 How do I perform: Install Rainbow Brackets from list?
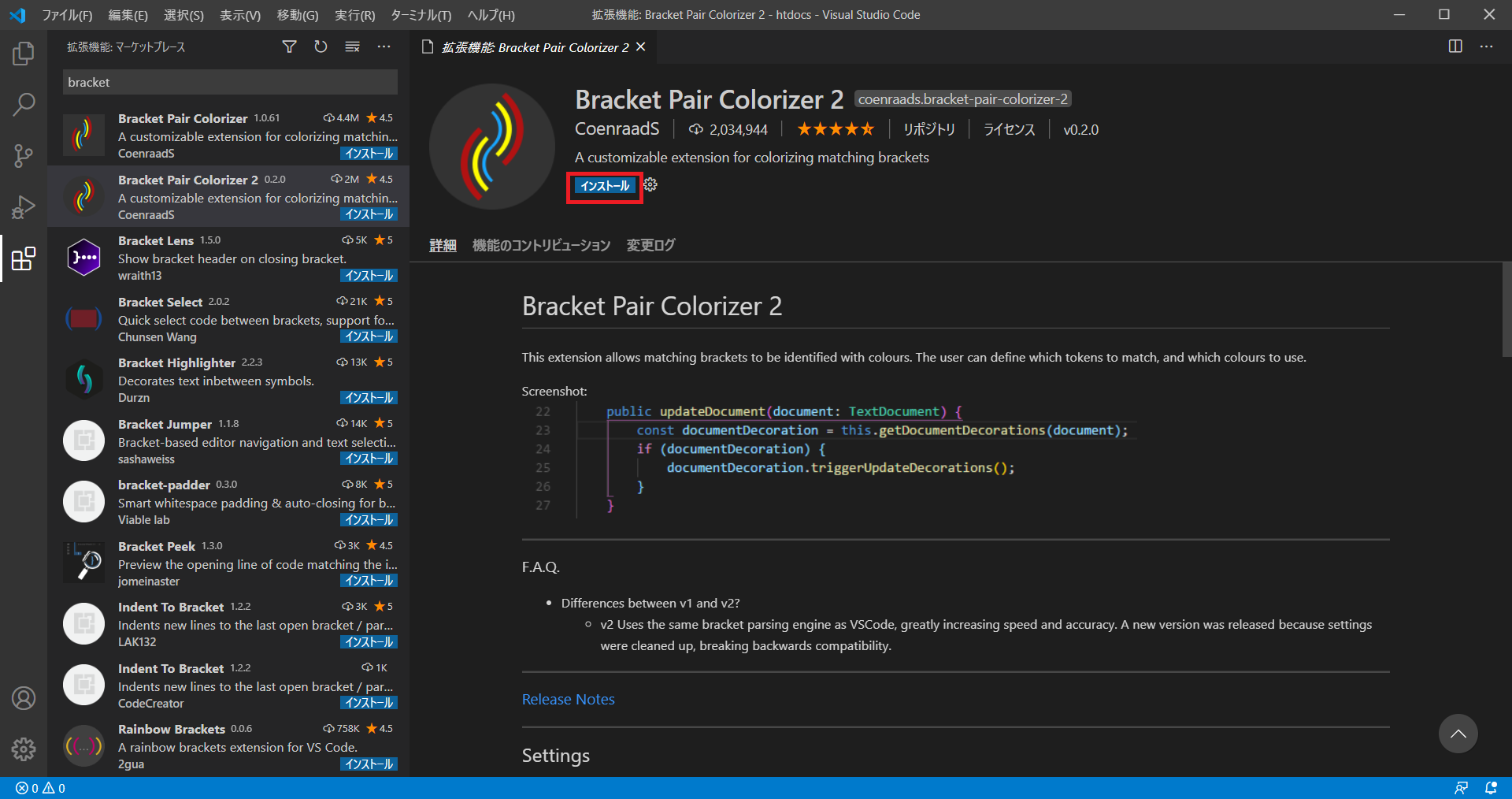(369, 764)
